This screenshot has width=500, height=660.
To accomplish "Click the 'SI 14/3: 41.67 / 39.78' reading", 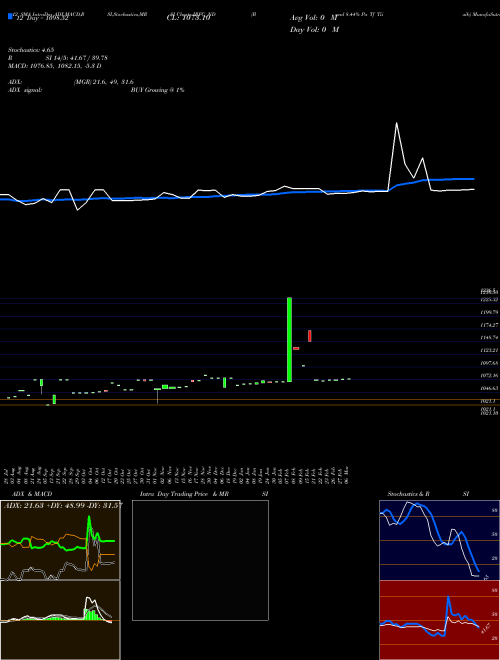I will coord(77,58).
